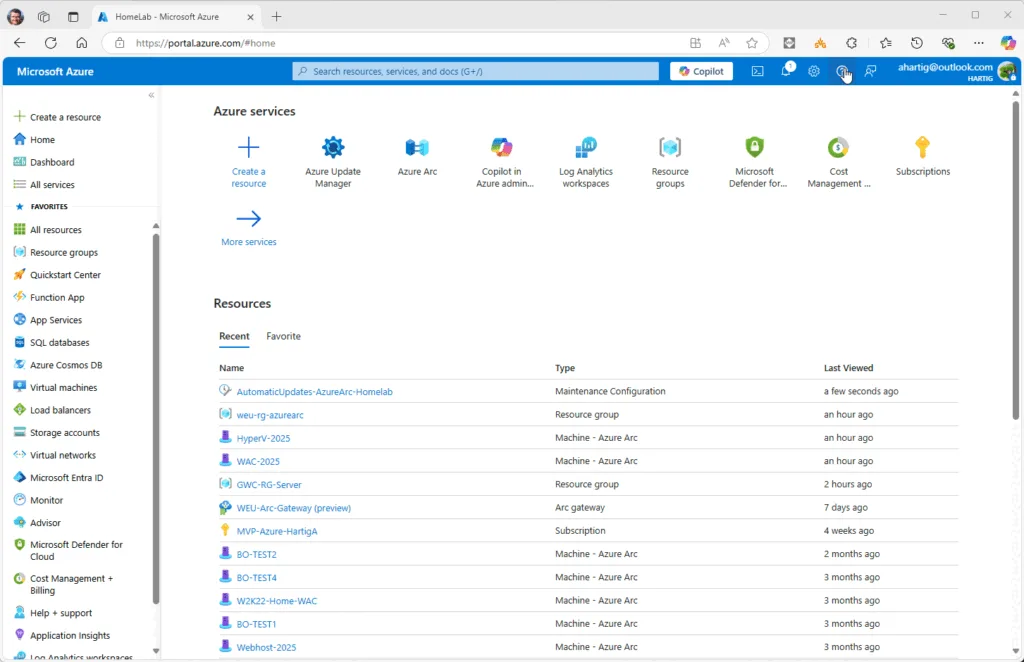
Task: Open Microsoft Defender for Cloud service
Action: (x=755, y=158)
